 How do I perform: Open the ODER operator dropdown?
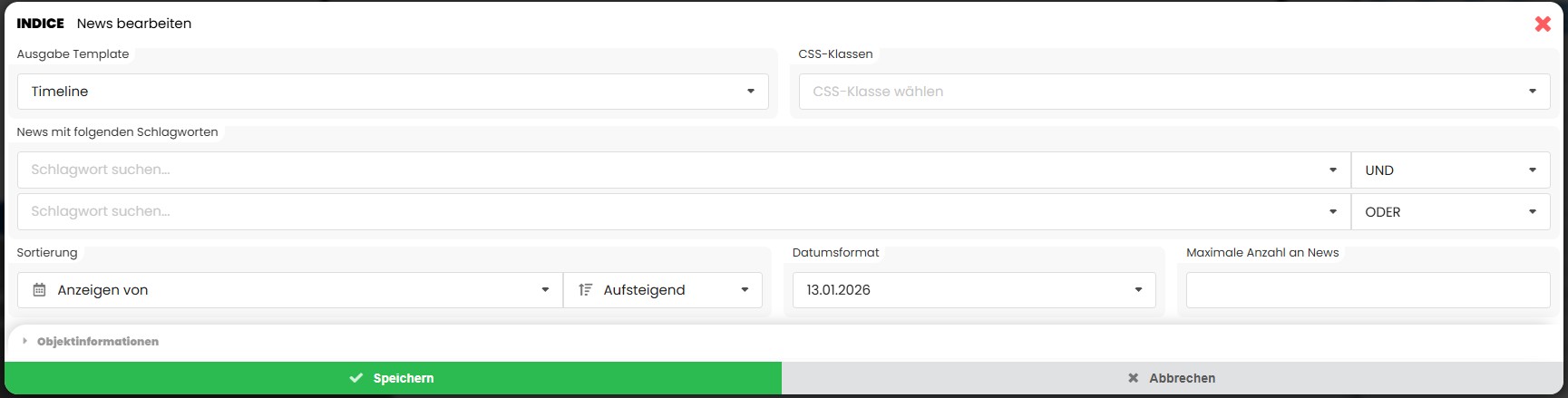[1450, 212]
